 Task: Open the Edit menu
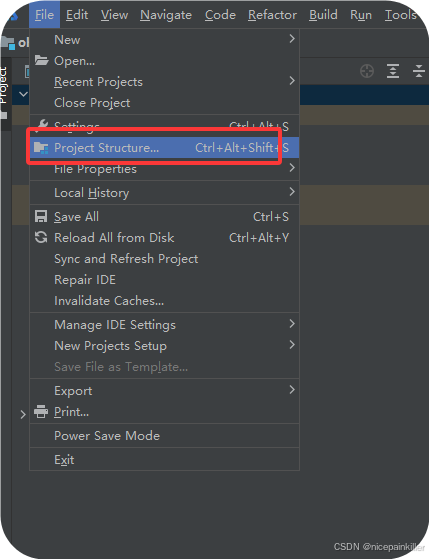point(77,15)
